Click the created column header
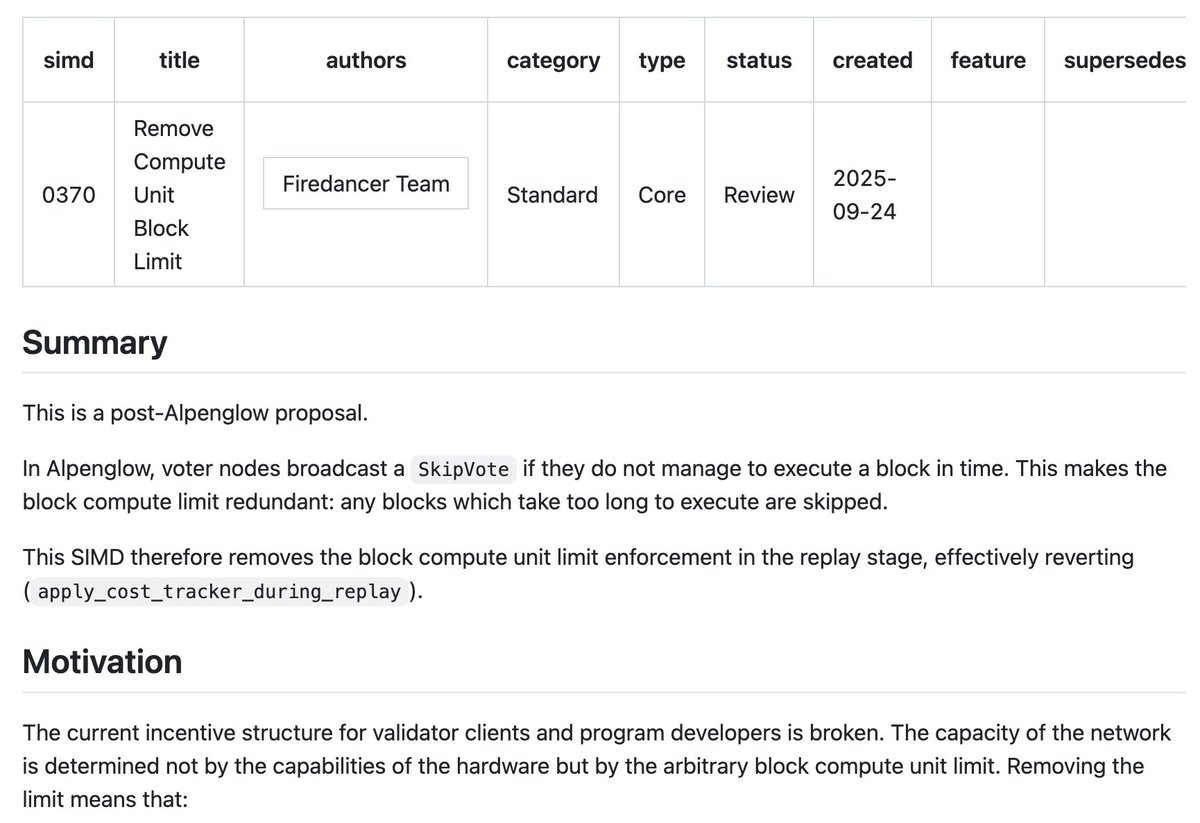Image resolution: width=1200 pixels, height=823 pixels. point(872,60)
